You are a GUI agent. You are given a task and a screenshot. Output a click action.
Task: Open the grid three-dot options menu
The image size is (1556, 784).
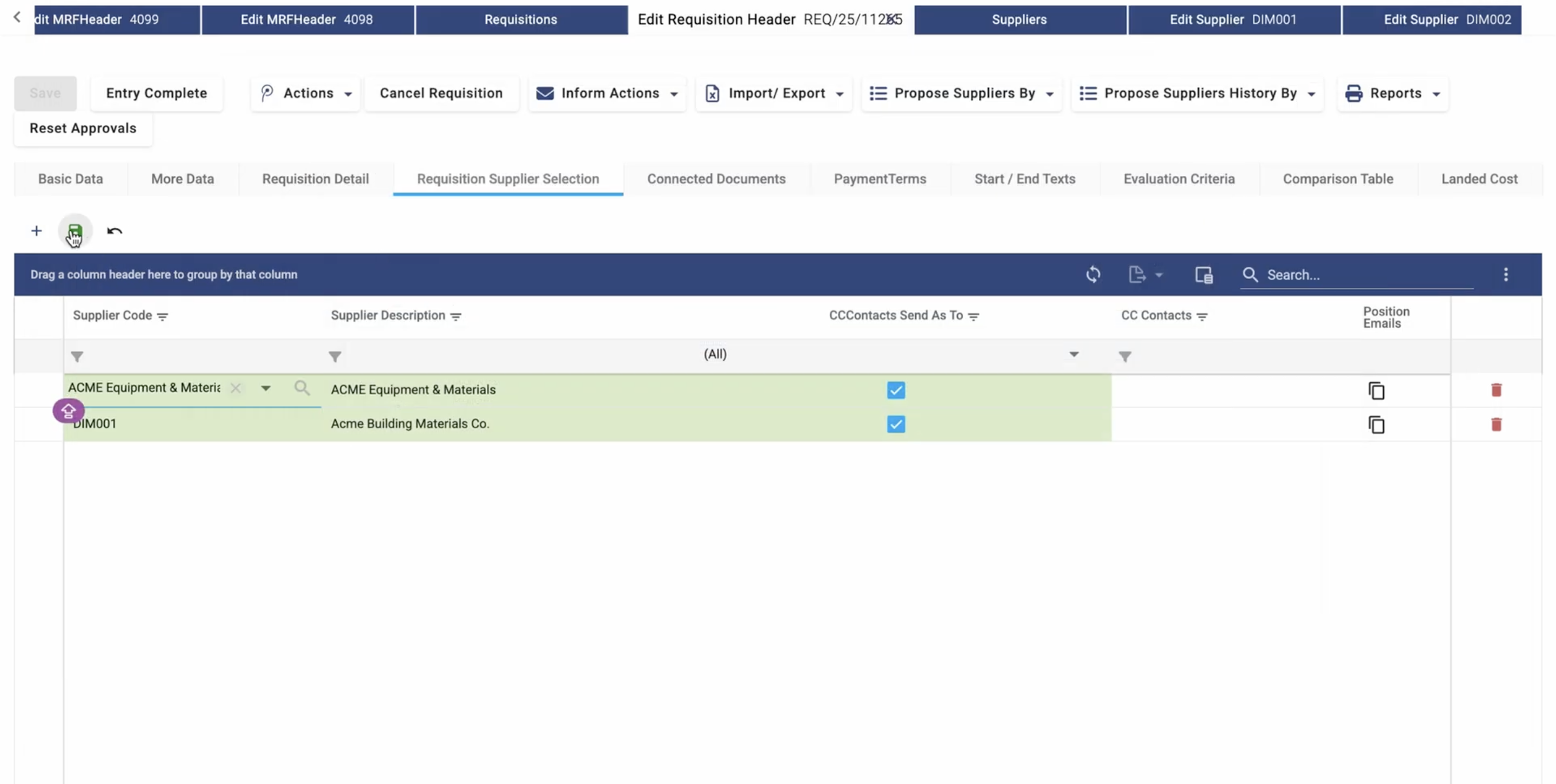(1505, 275)
